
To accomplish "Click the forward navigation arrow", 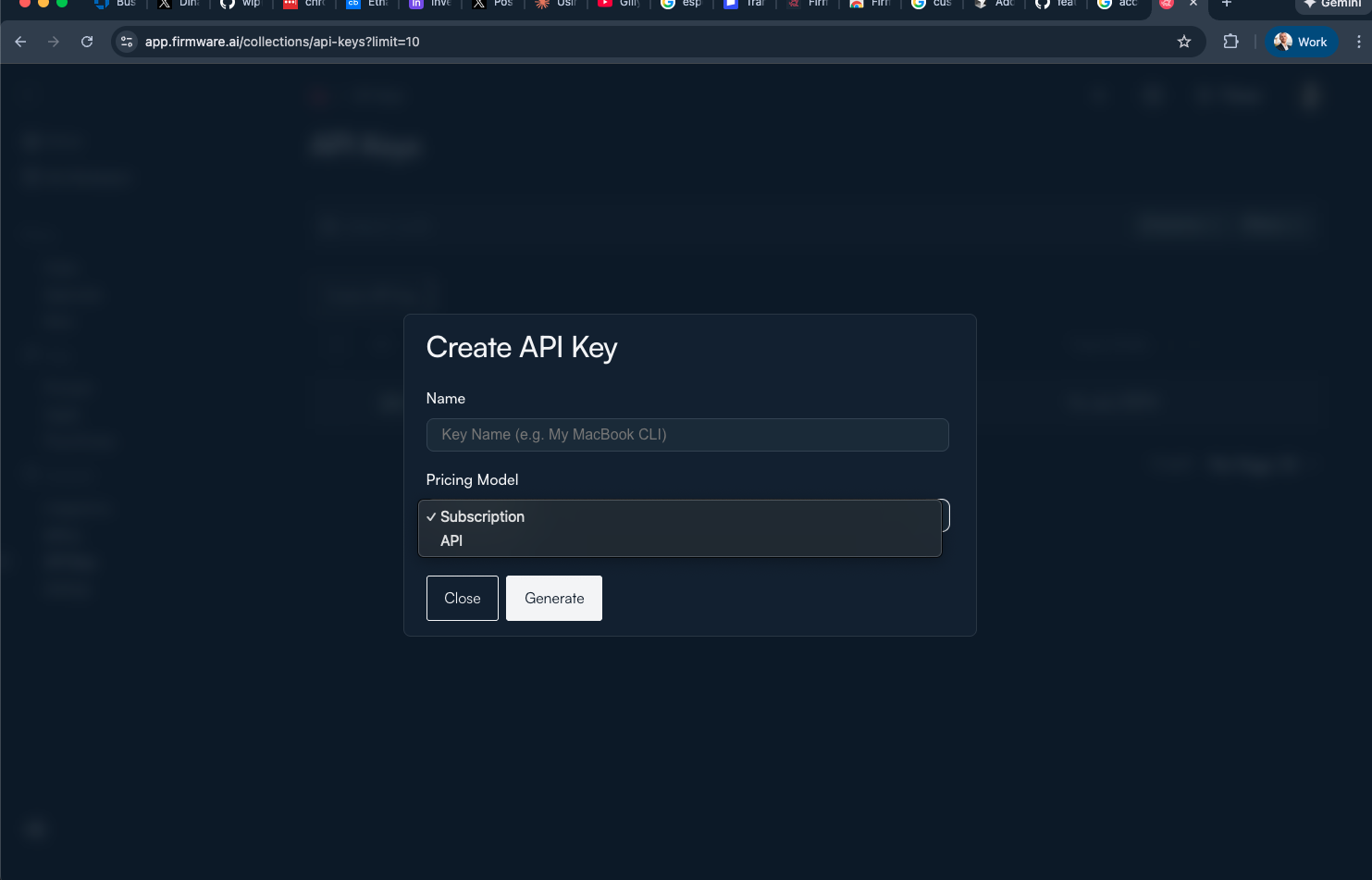I will click(x=54, y=42).
